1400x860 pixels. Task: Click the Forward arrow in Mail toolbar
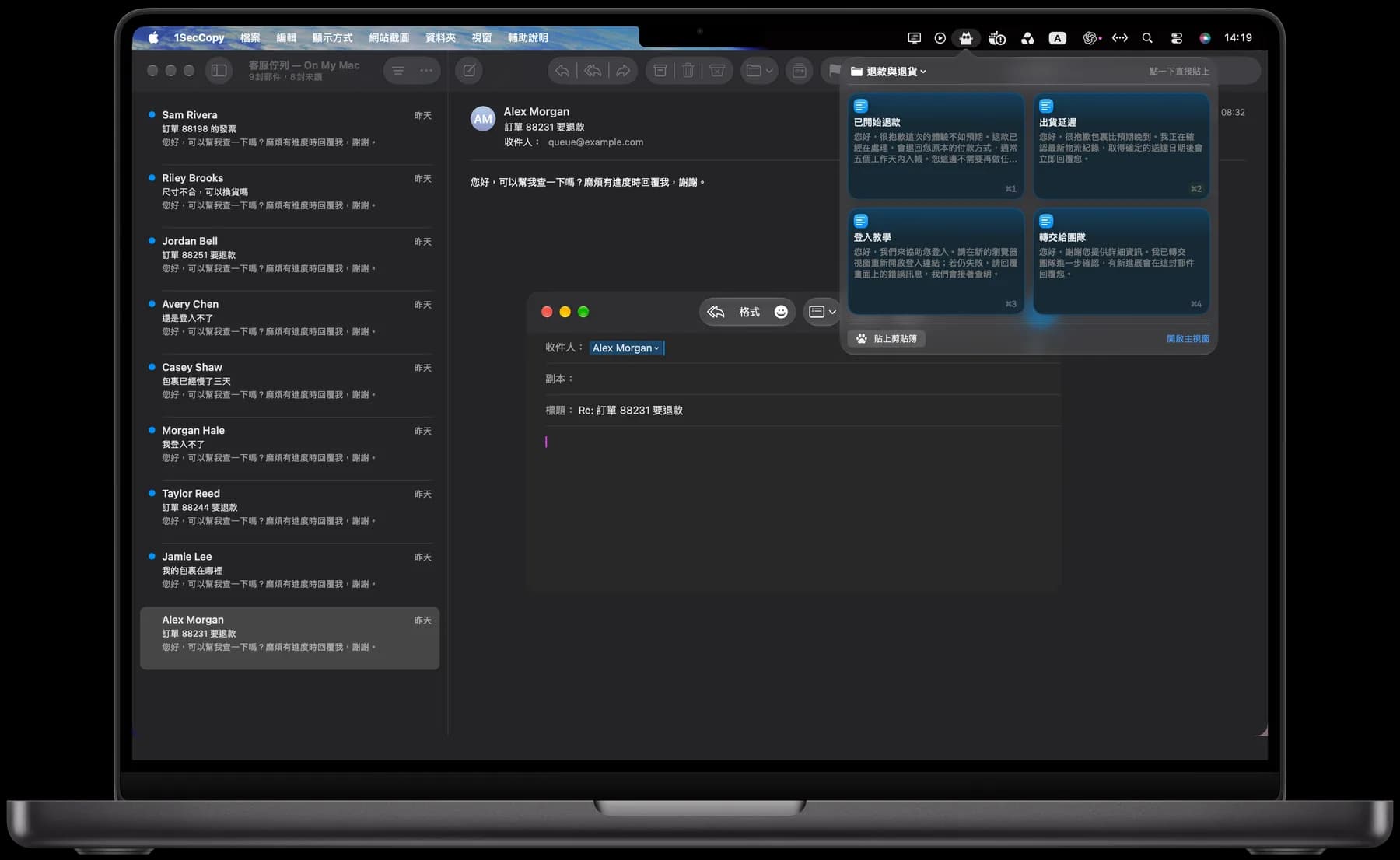click(623, 71)
